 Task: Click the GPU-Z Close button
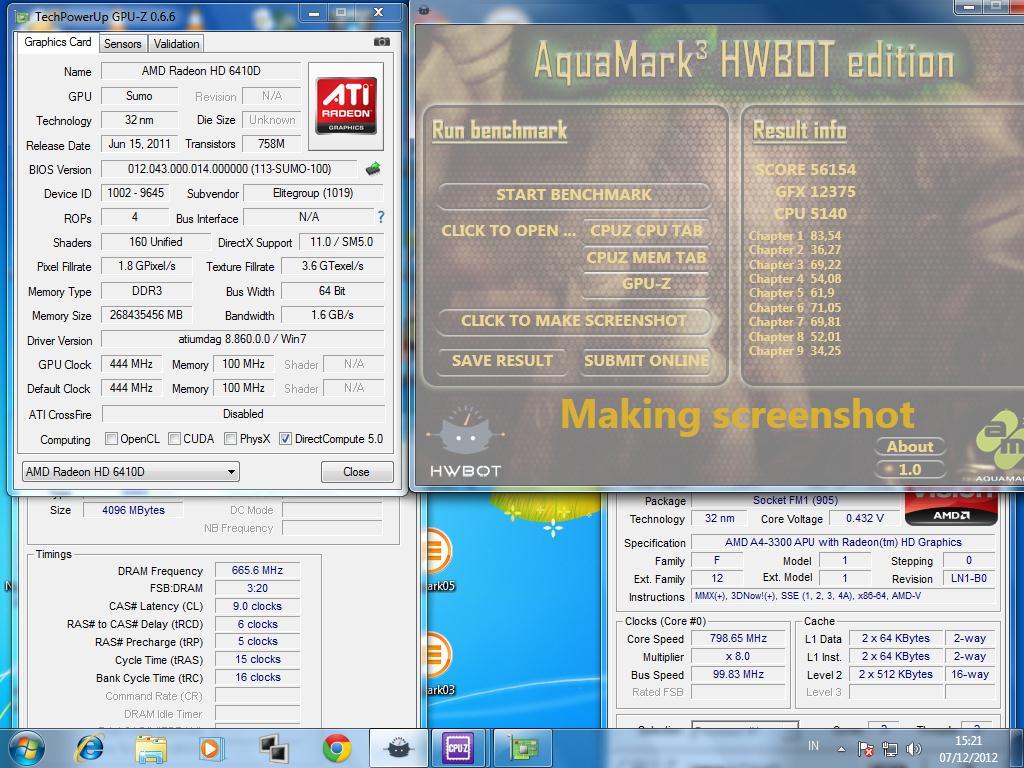click(x=357, y=472)
